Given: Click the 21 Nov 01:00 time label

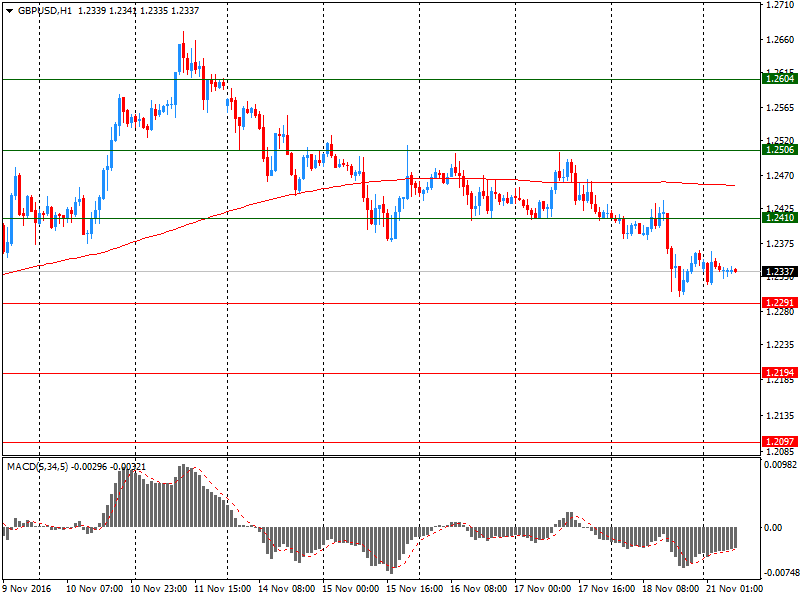Looking at the screenshot, I should [734, 589].
